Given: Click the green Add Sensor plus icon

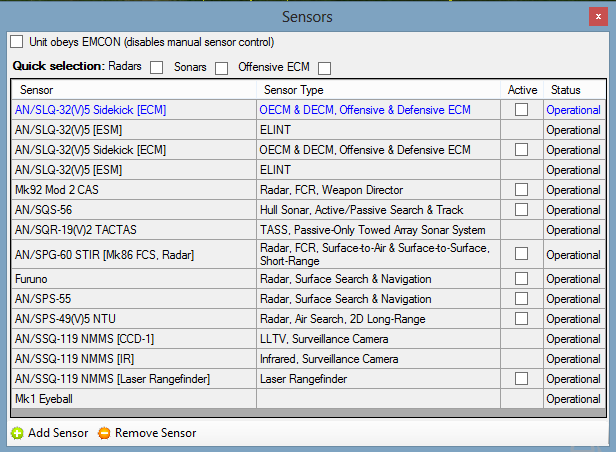Looking at the screenshot, I should 17,433.
